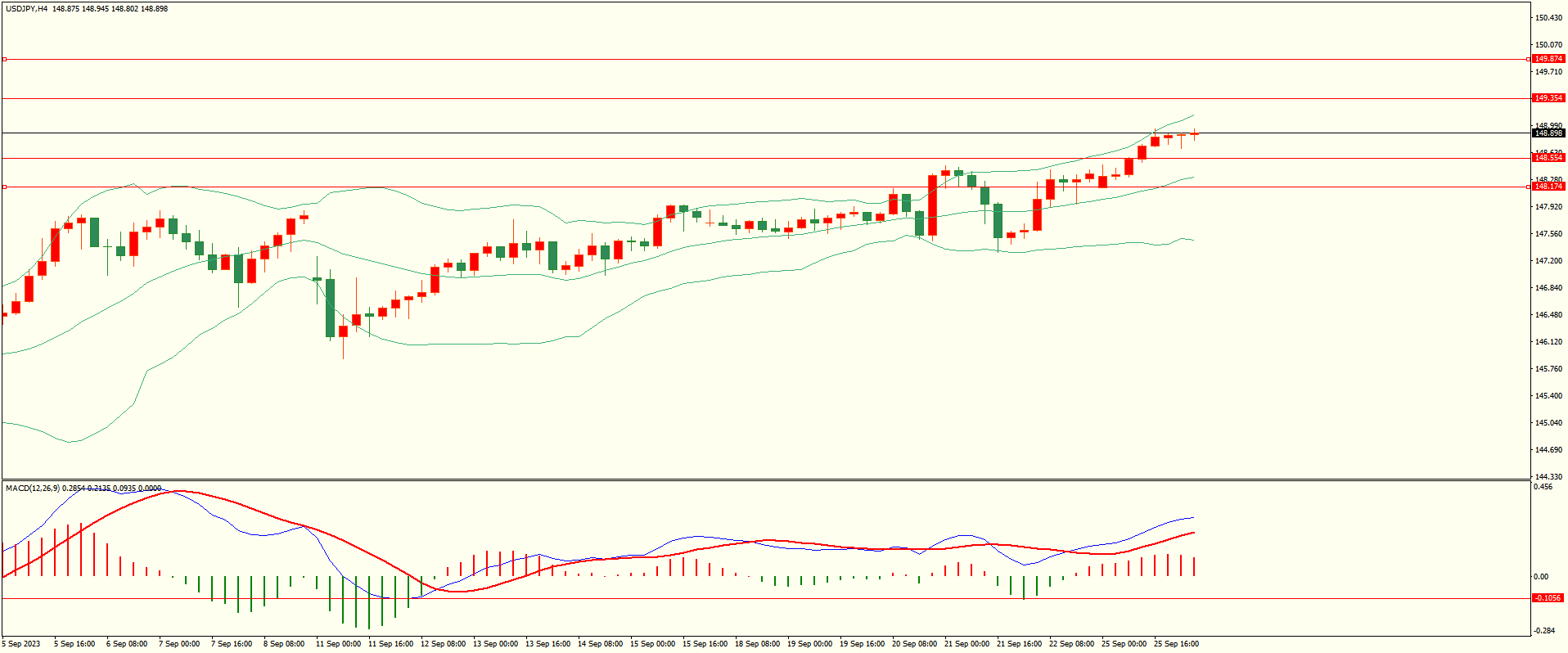Click left square handle of 148.174 line
This screenshot has height=653, width=1568.
click(4, 187)
